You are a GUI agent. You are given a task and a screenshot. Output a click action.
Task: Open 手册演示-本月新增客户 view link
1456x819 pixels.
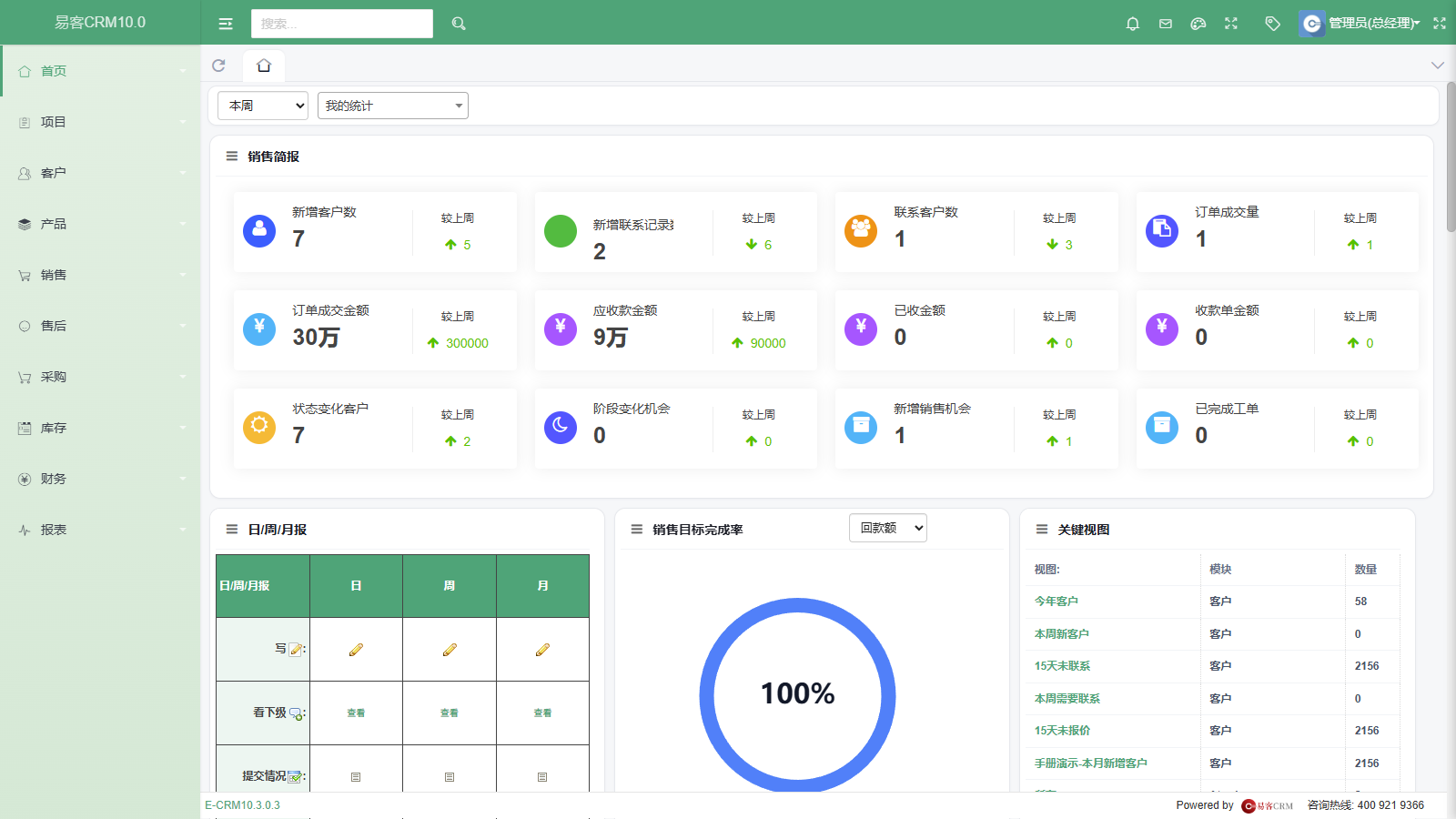[1091, 763]
